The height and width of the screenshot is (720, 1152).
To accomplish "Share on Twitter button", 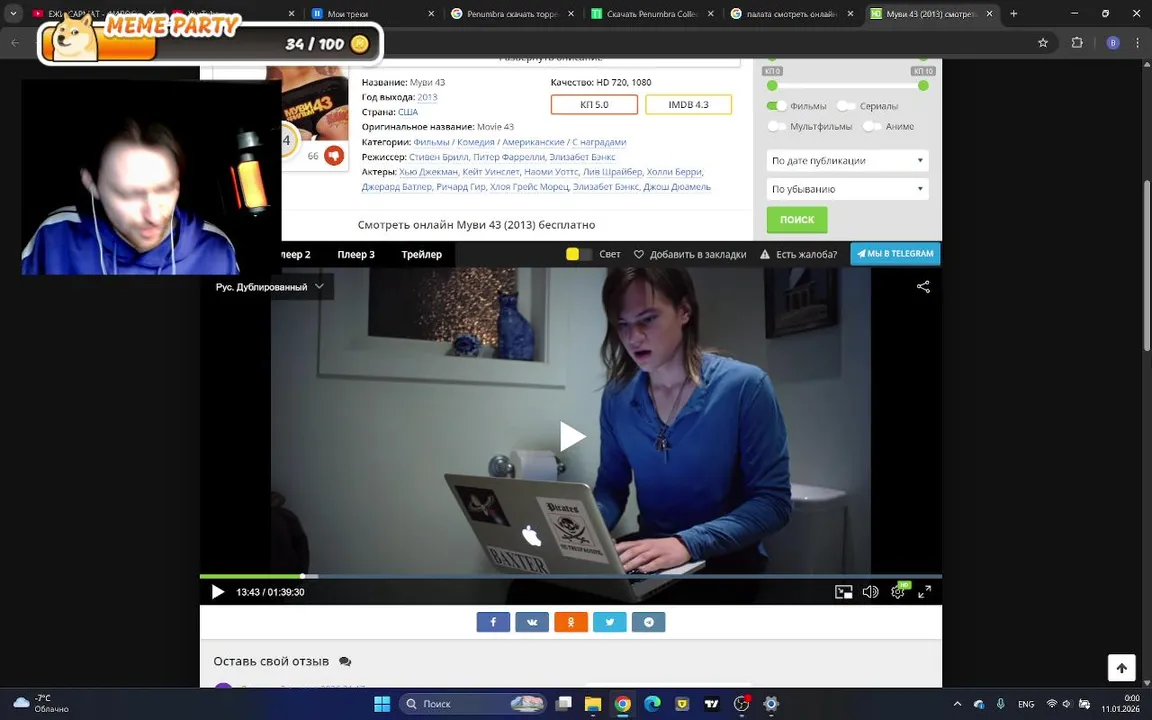I will (610, 622).
